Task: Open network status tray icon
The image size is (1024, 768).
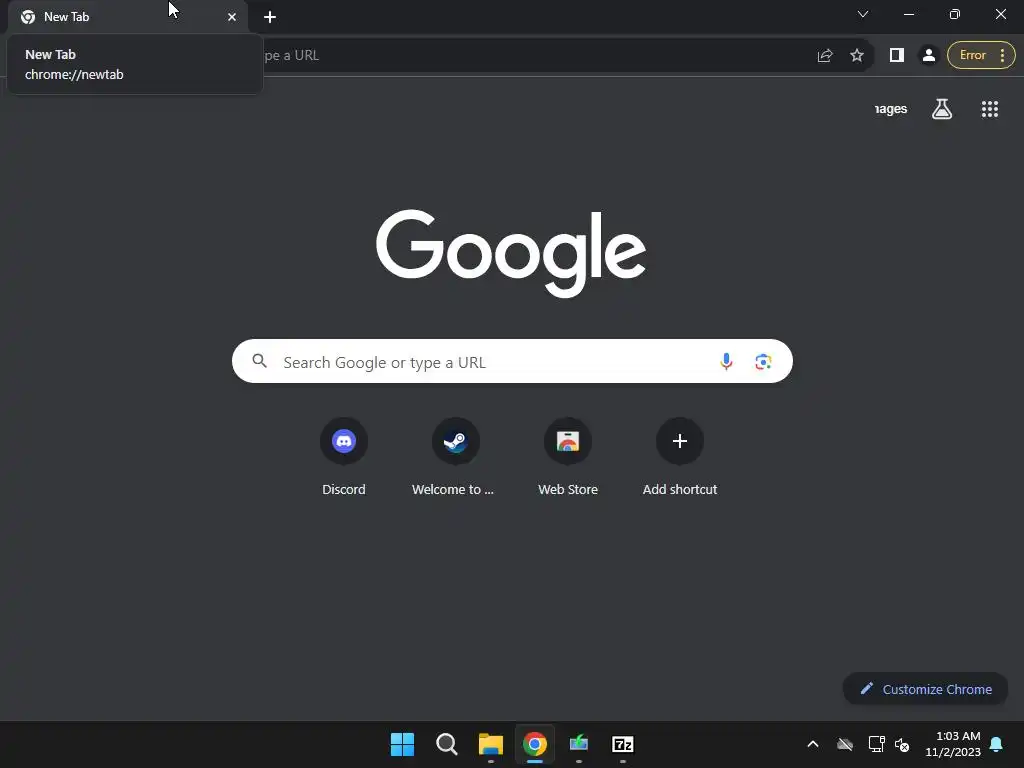Action: 876,744
